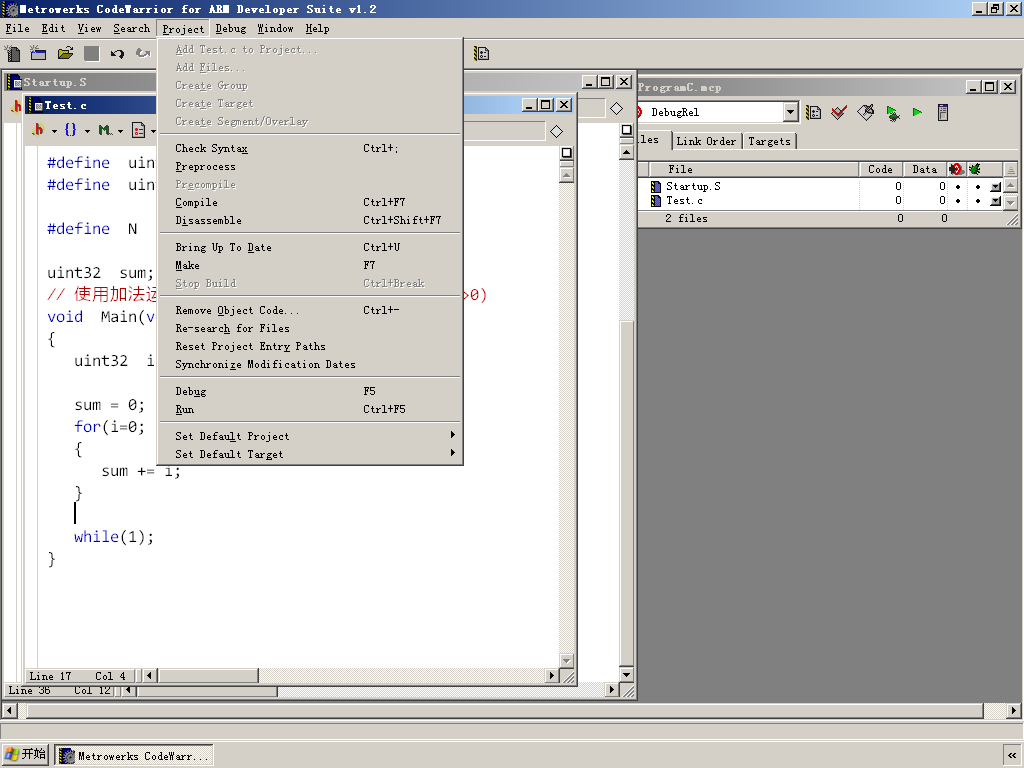Open popup arrow for Startup.S row
This screenshot has height=768, width=1024.
click(x=995, y=187)
